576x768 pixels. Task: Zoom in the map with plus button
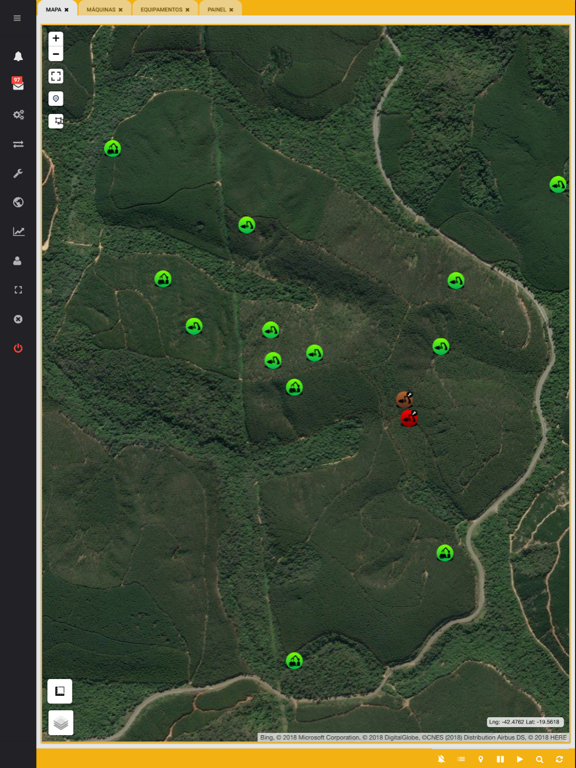tap(56, 38)
